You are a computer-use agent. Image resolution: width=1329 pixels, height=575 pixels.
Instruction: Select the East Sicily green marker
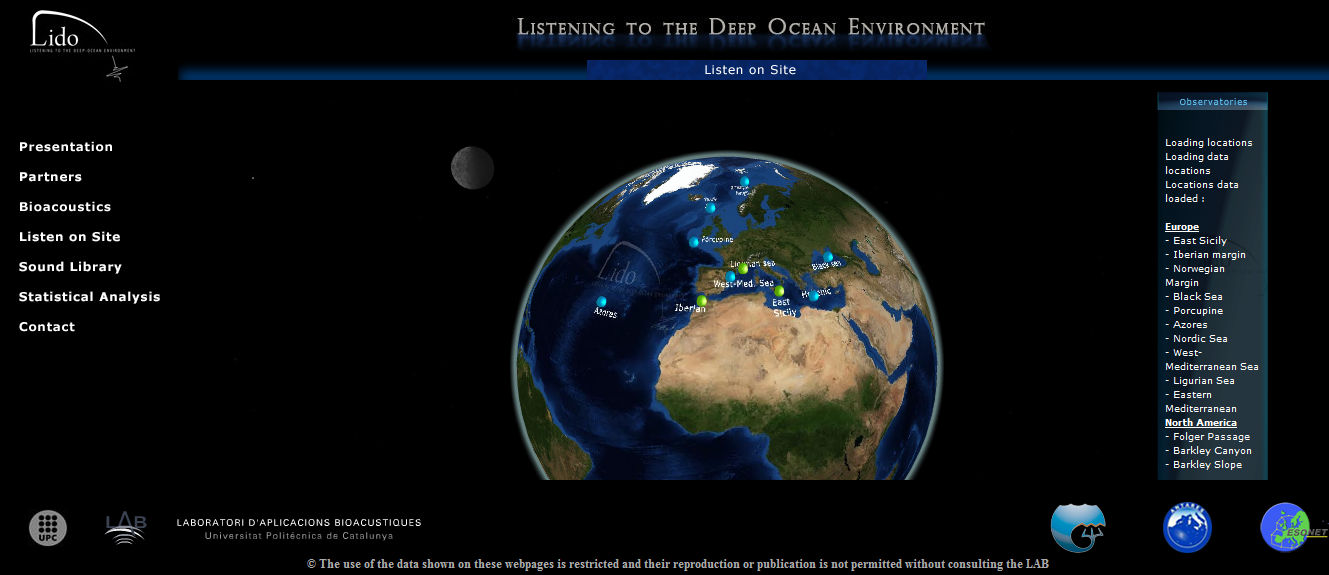pyautogui.click(x=779, y=290)
